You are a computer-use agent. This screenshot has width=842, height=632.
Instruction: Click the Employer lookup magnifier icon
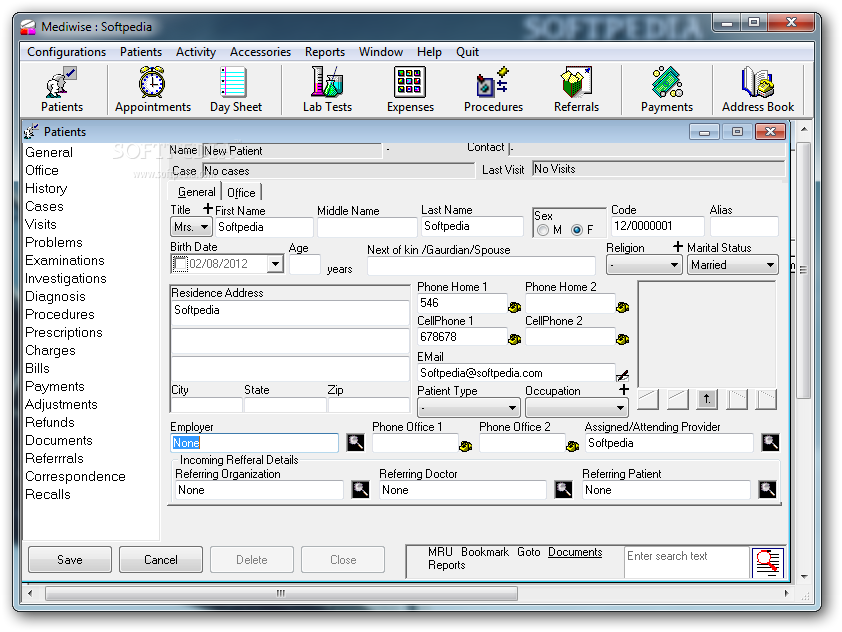click(x=355, y=442)
